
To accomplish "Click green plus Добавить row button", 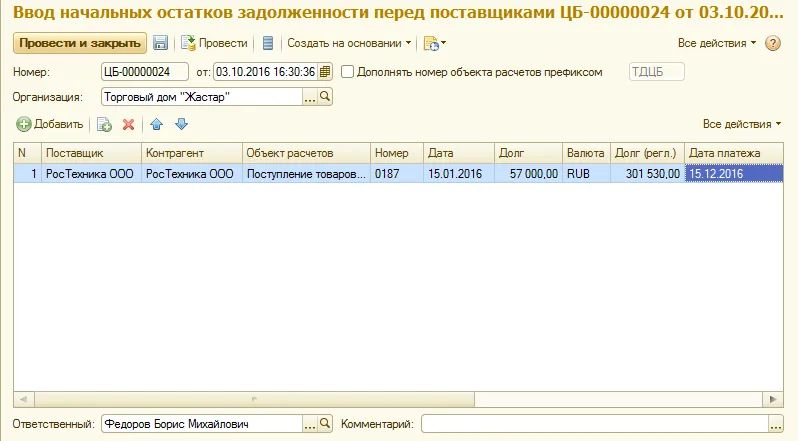I will (x=23, y=124).
